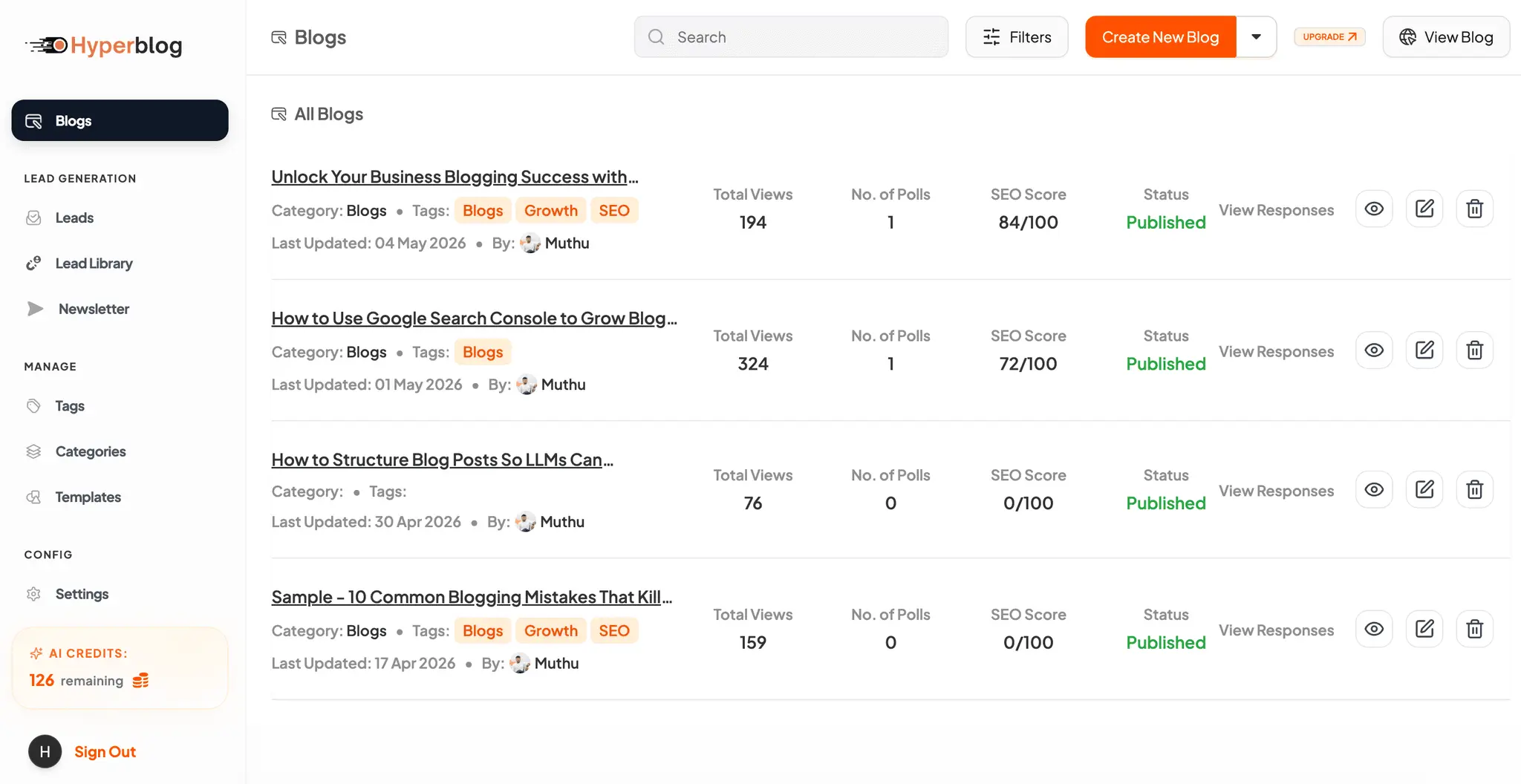The image size is (1521, 784).
Task: Click the 72/100 SEO score value
Action: point(1028,364)
